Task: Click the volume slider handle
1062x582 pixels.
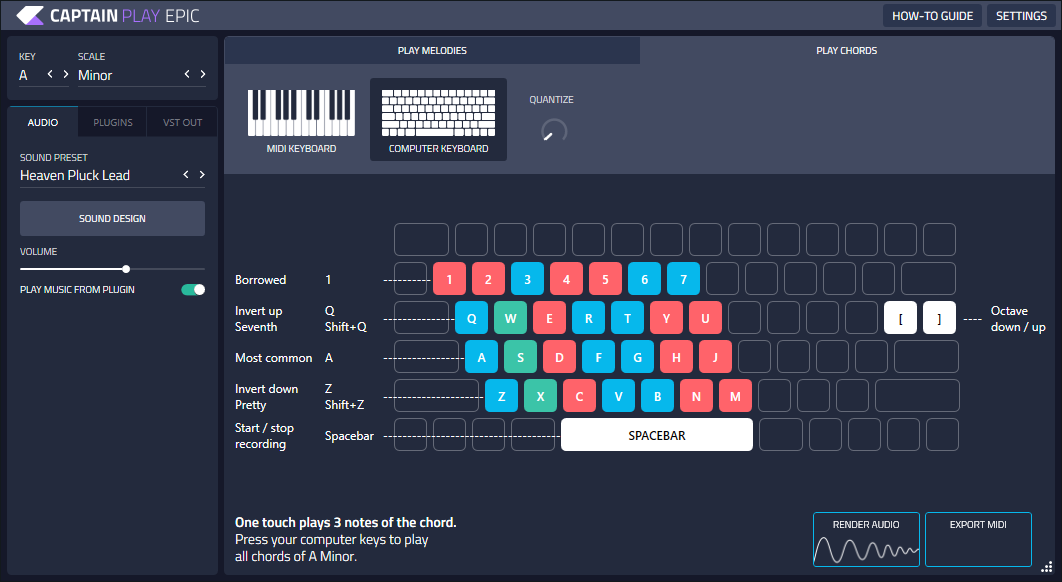Action: point(126,268)
